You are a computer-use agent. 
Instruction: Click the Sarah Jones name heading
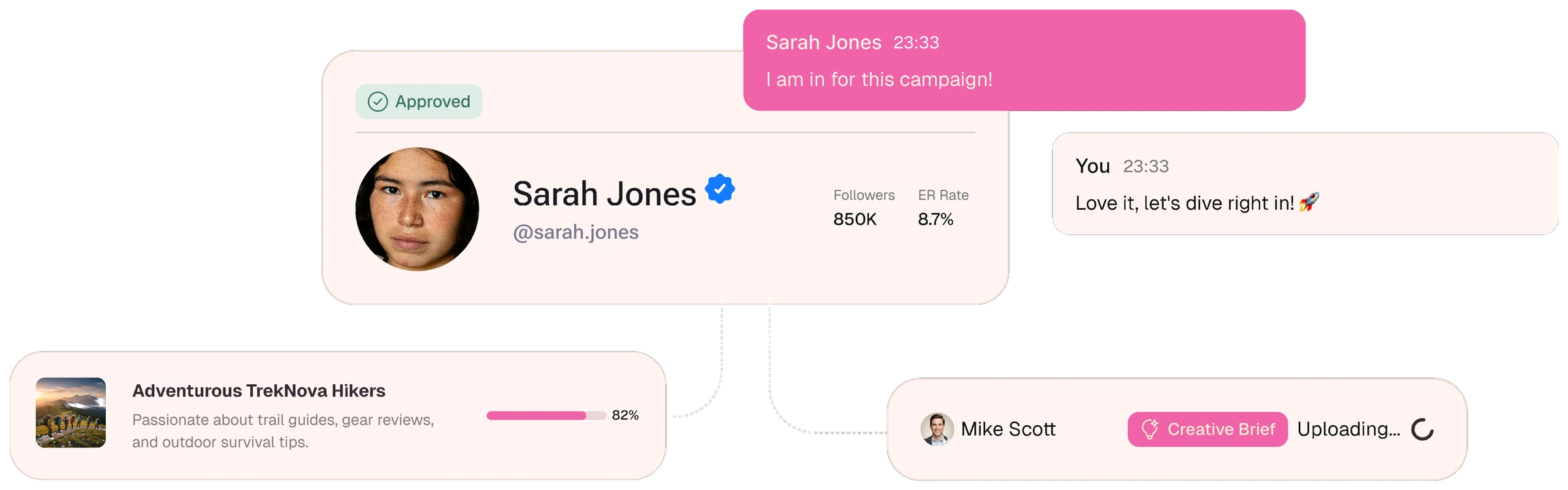pos(604,194)
